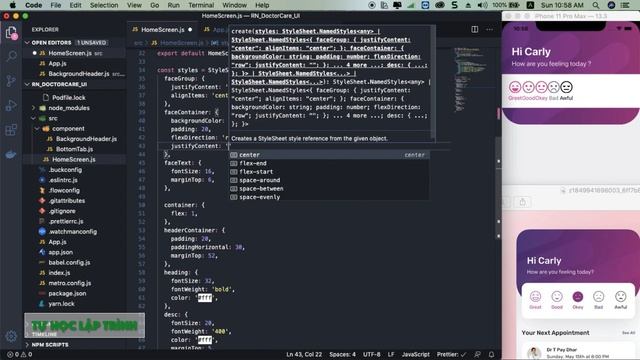640x360 pixels.
Task: Open Source Control view in activity bar
Action: pyautogui.click(x=11, y=81)
